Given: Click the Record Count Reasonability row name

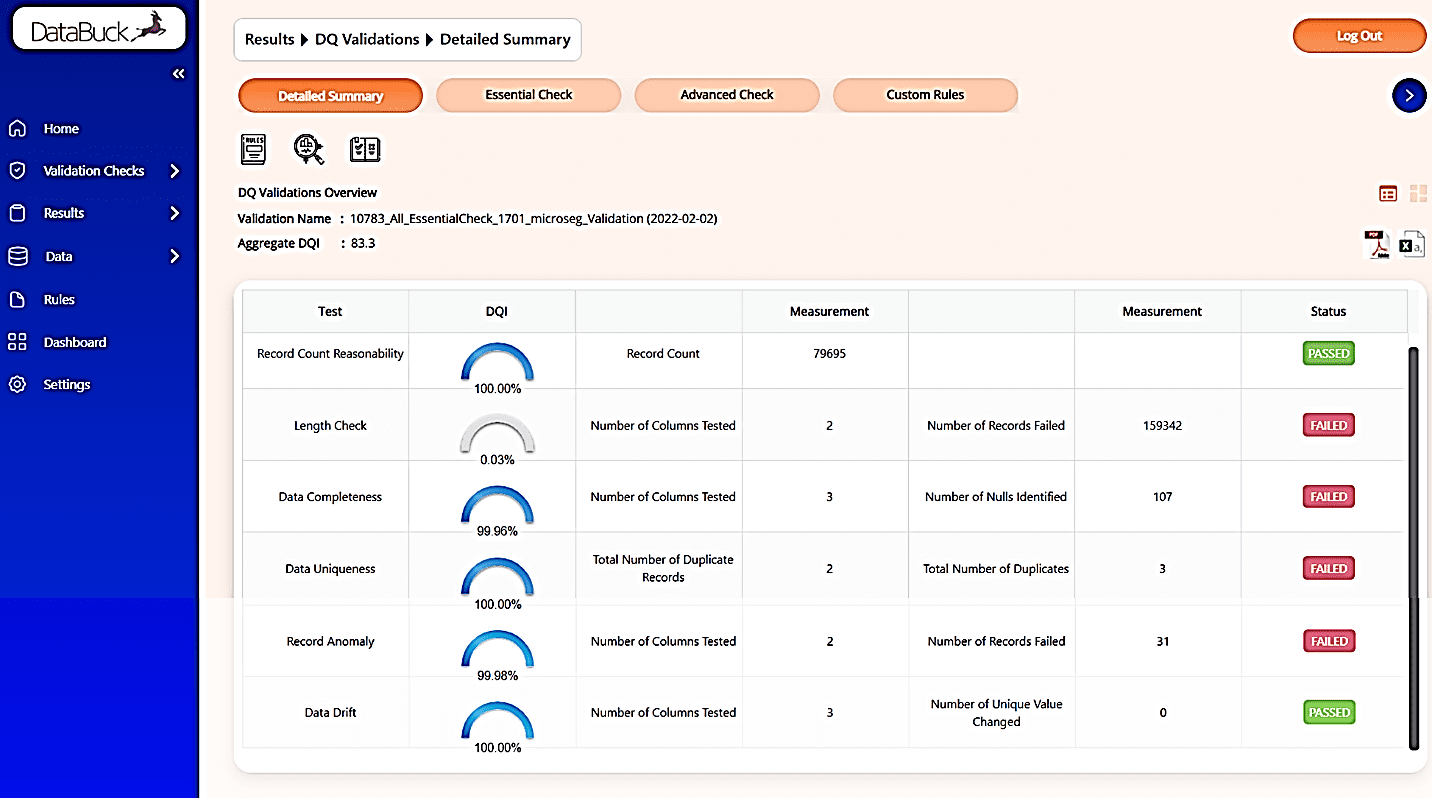Looking at the screenshot, I should [x=330, y=354].
